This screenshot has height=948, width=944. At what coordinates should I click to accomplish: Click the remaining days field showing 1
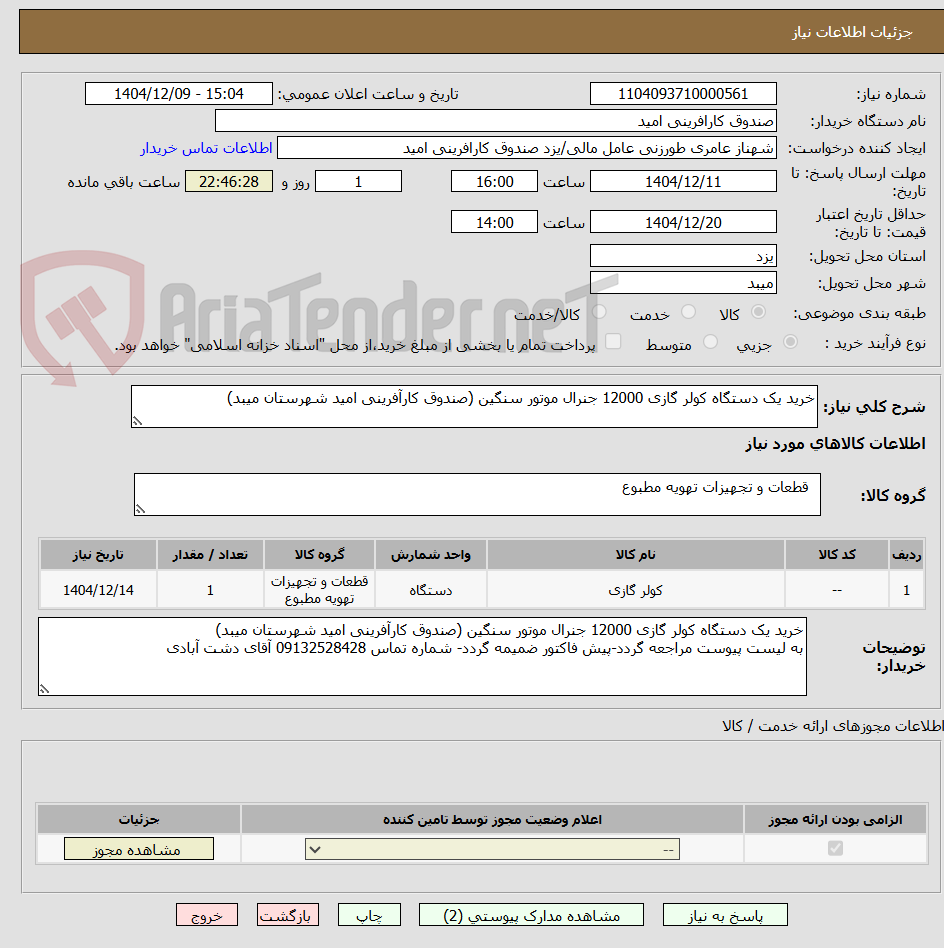(x=359, y=181)
